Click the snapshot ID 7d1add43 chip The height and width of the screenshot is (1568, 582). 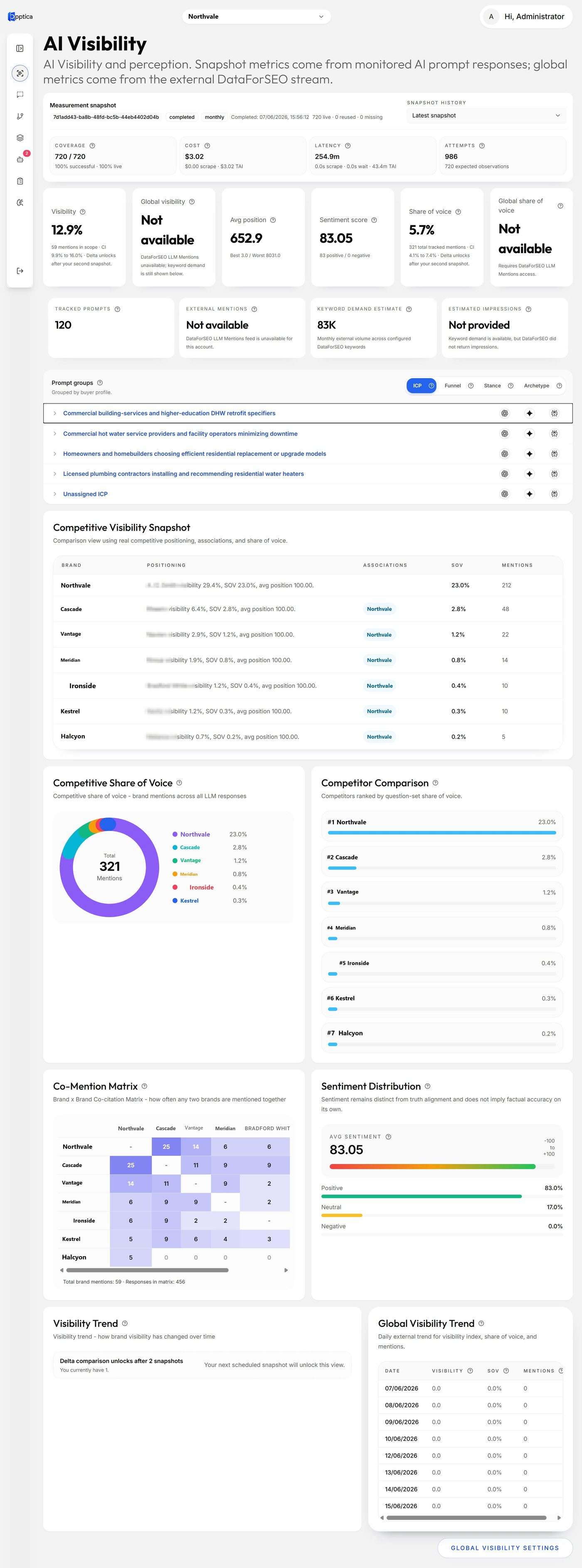(x=106, y=117)
